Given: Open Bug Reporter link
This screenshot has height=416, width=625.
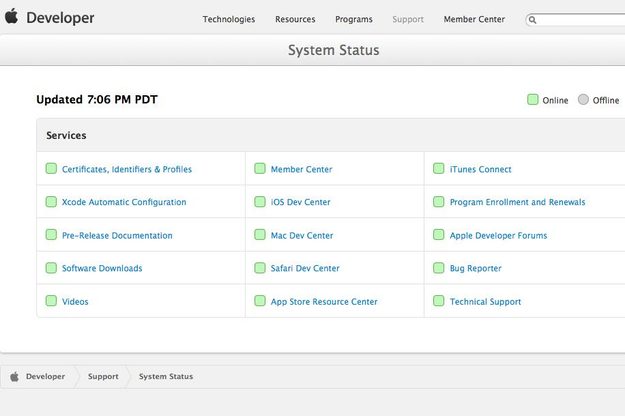Looking at the screenshot, I should [x=476, y=268].
